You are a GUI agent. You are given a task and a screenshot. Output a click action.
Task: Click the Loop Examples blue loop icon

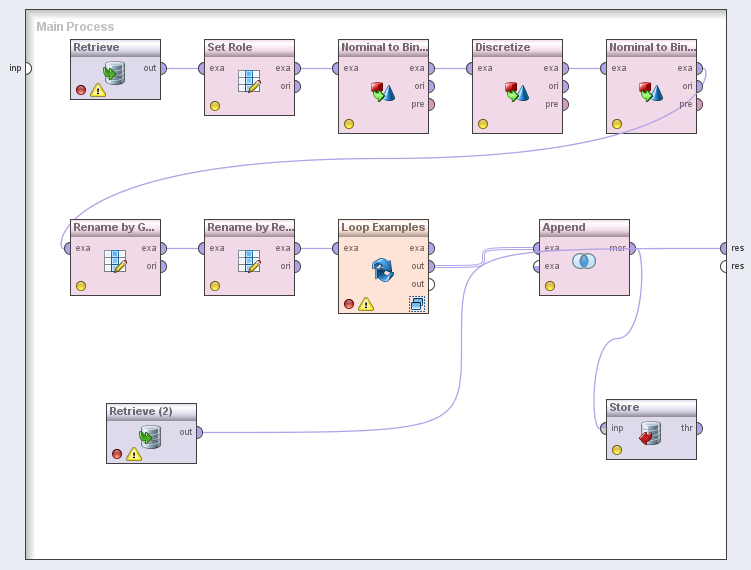click(383, 268)
